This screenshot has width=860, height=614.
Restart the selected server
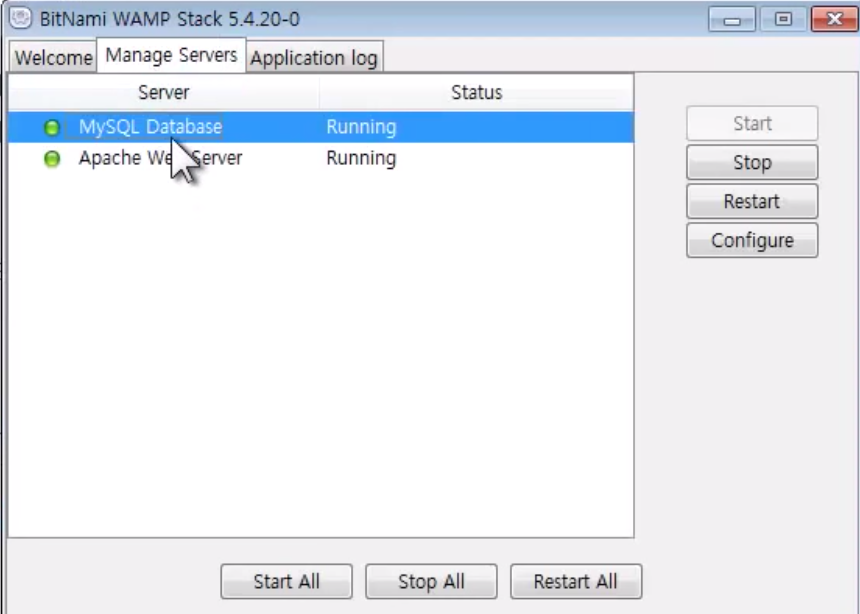pos(752,201)
